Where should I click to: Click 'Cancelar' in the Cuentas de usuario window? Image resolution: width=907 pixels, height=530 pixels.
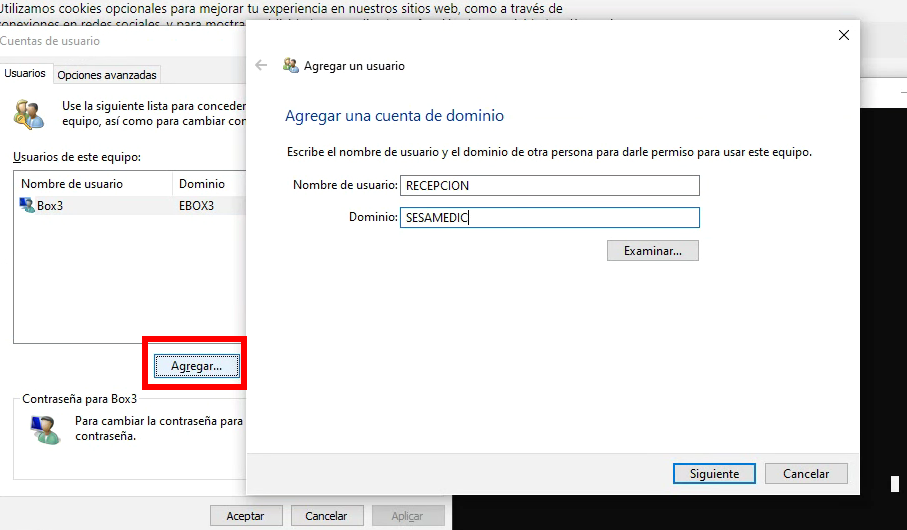pyautogui.click(x=326, y=516)
